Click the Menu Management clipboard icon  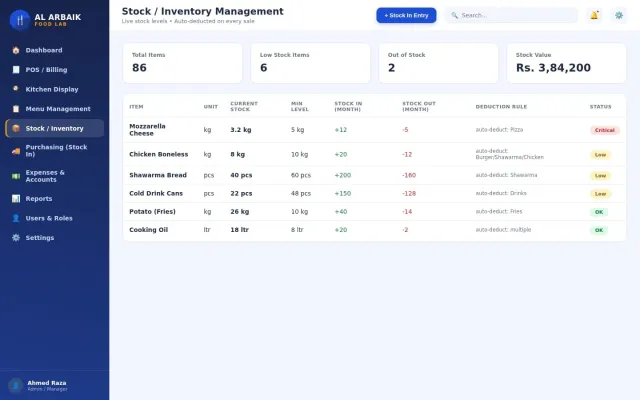[16, 109]
